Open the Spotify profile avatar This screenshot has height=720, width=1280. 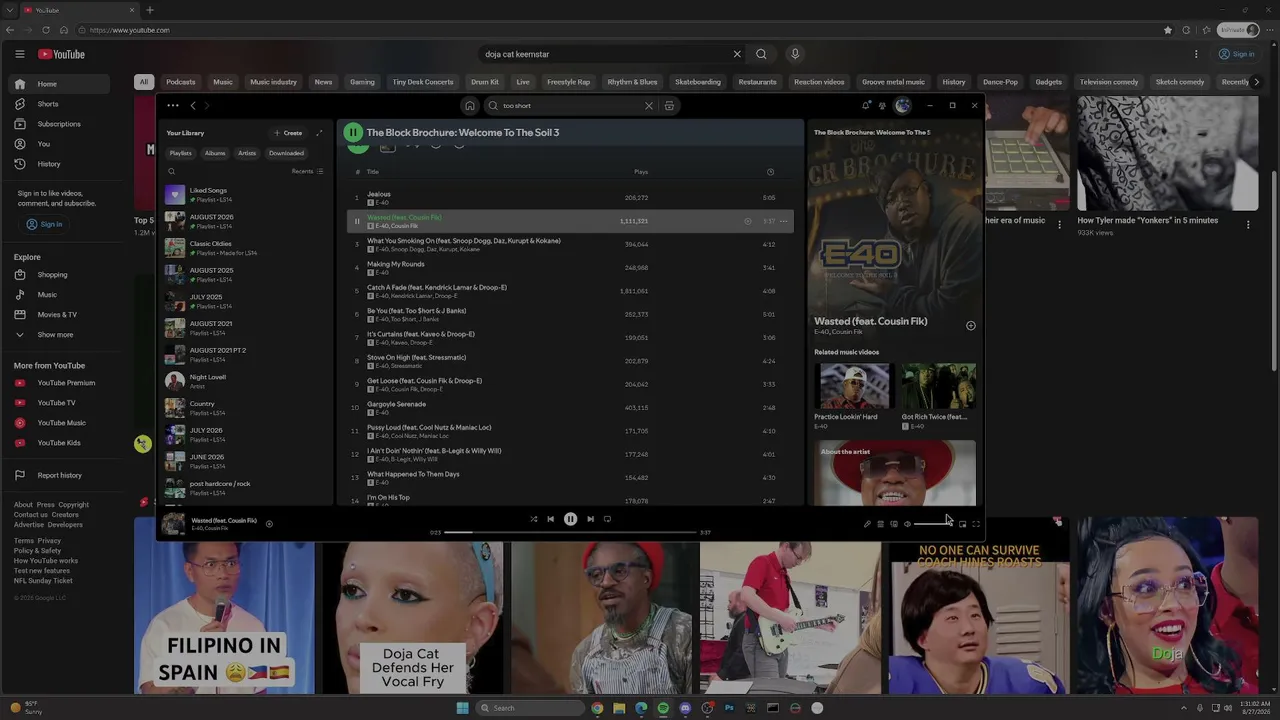(x=903, y=106)
